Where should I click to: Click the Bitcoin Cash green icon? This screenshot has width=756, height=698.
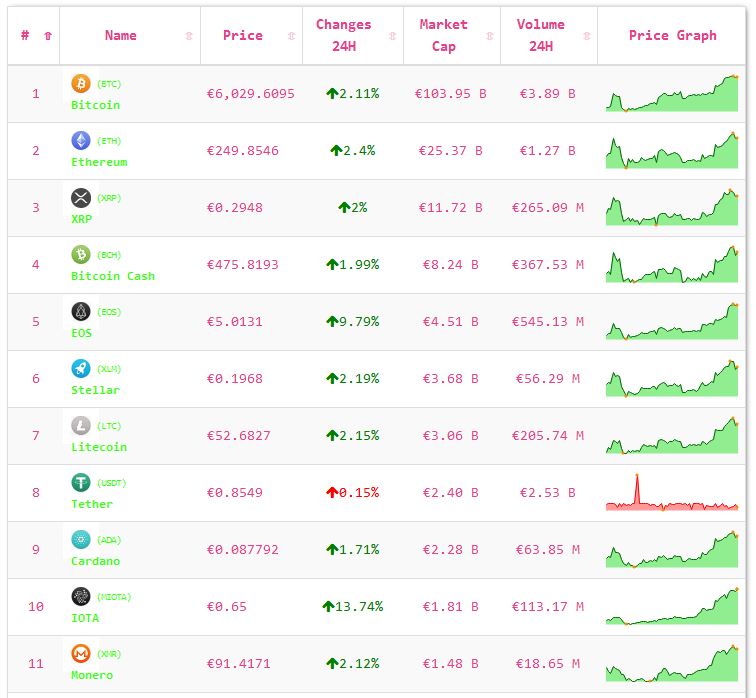[81, 255]
